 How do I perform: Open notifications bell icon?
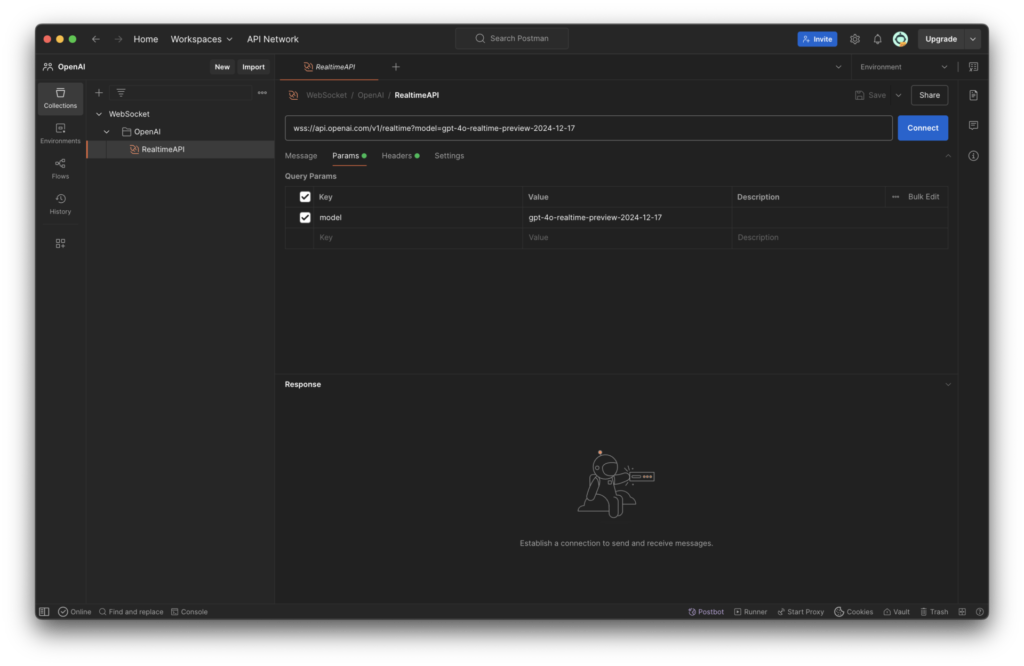878,39
